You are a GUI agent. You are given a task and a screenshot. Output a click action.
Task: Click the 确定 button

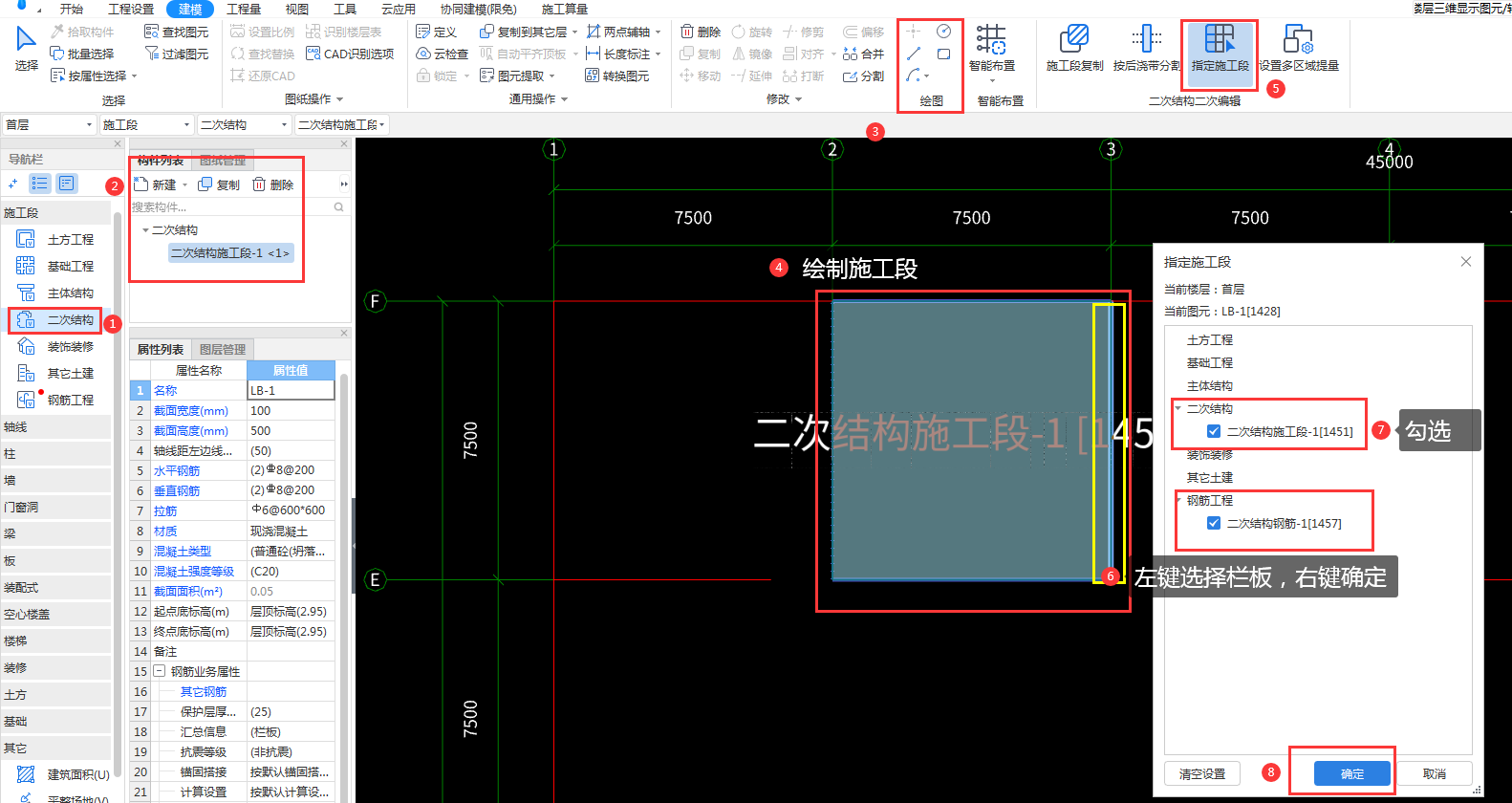pos(1351,773)
